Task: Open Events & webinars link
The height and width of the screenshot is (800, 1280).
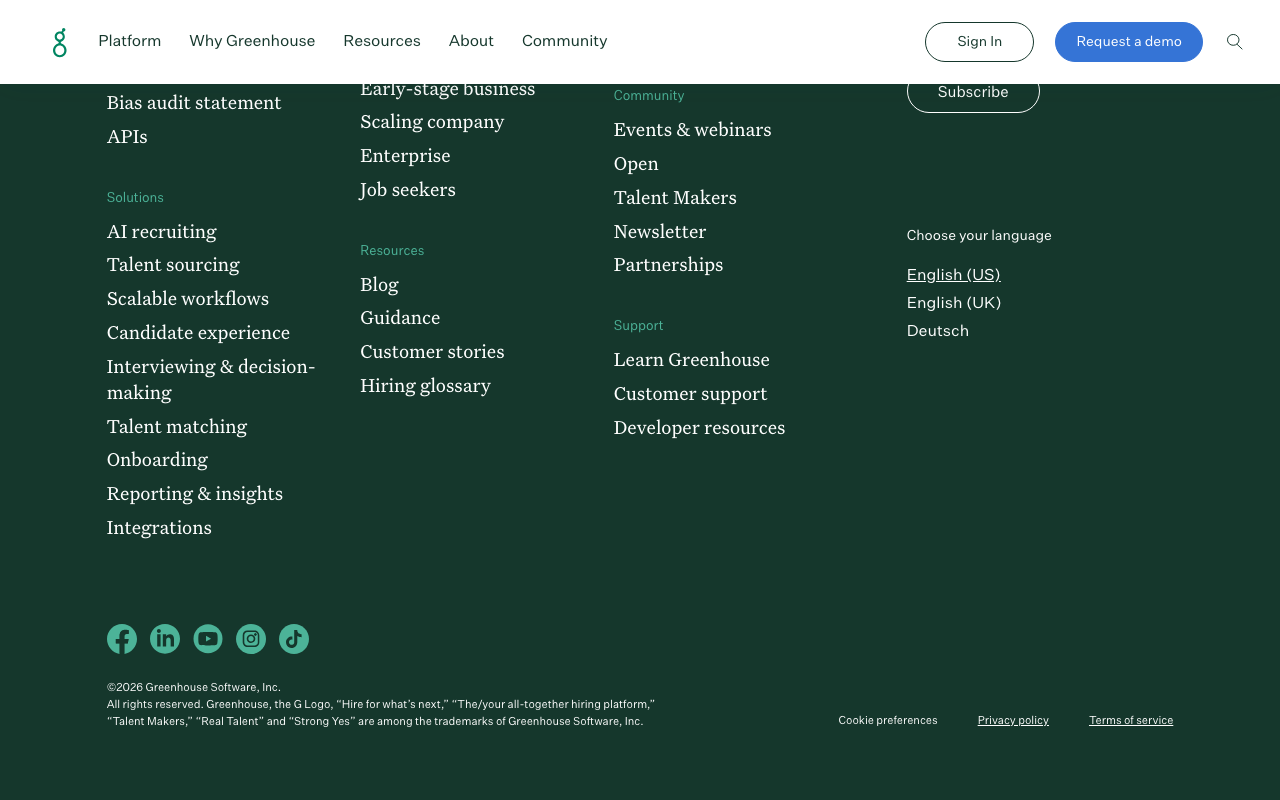Action: pyautogui.click(x=693, y=130)
